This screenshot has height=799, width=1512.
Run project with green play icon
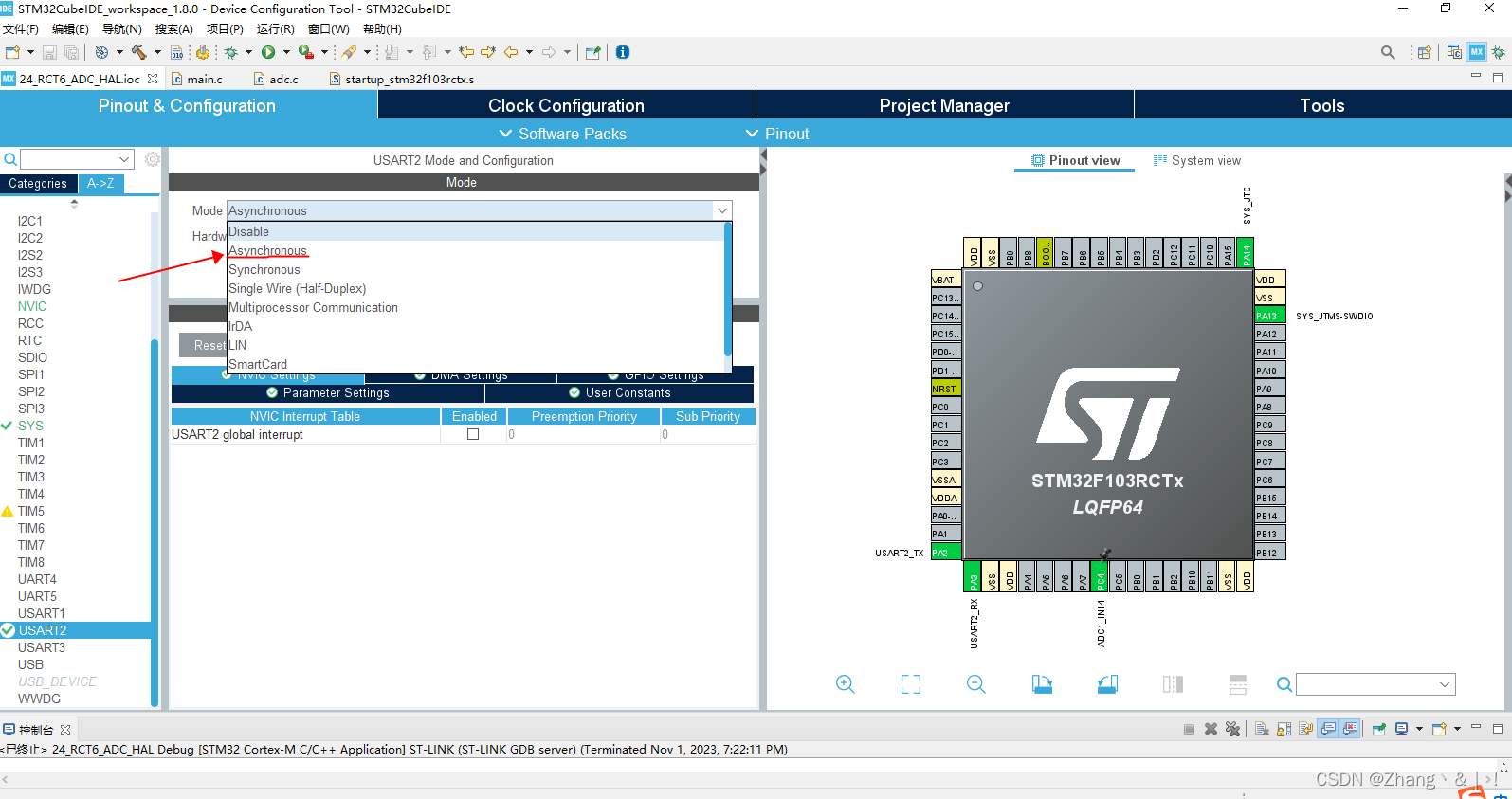pos(268,52)
